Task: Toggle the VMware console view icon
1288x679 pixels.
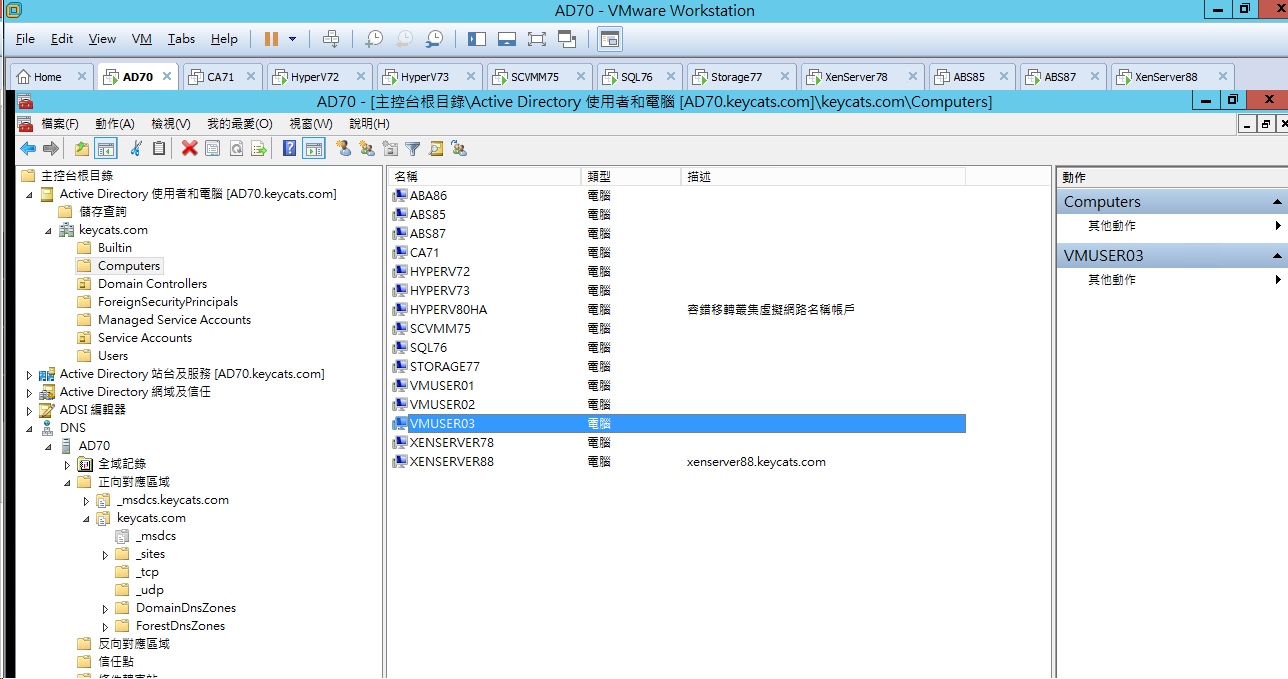Action: 610,39
